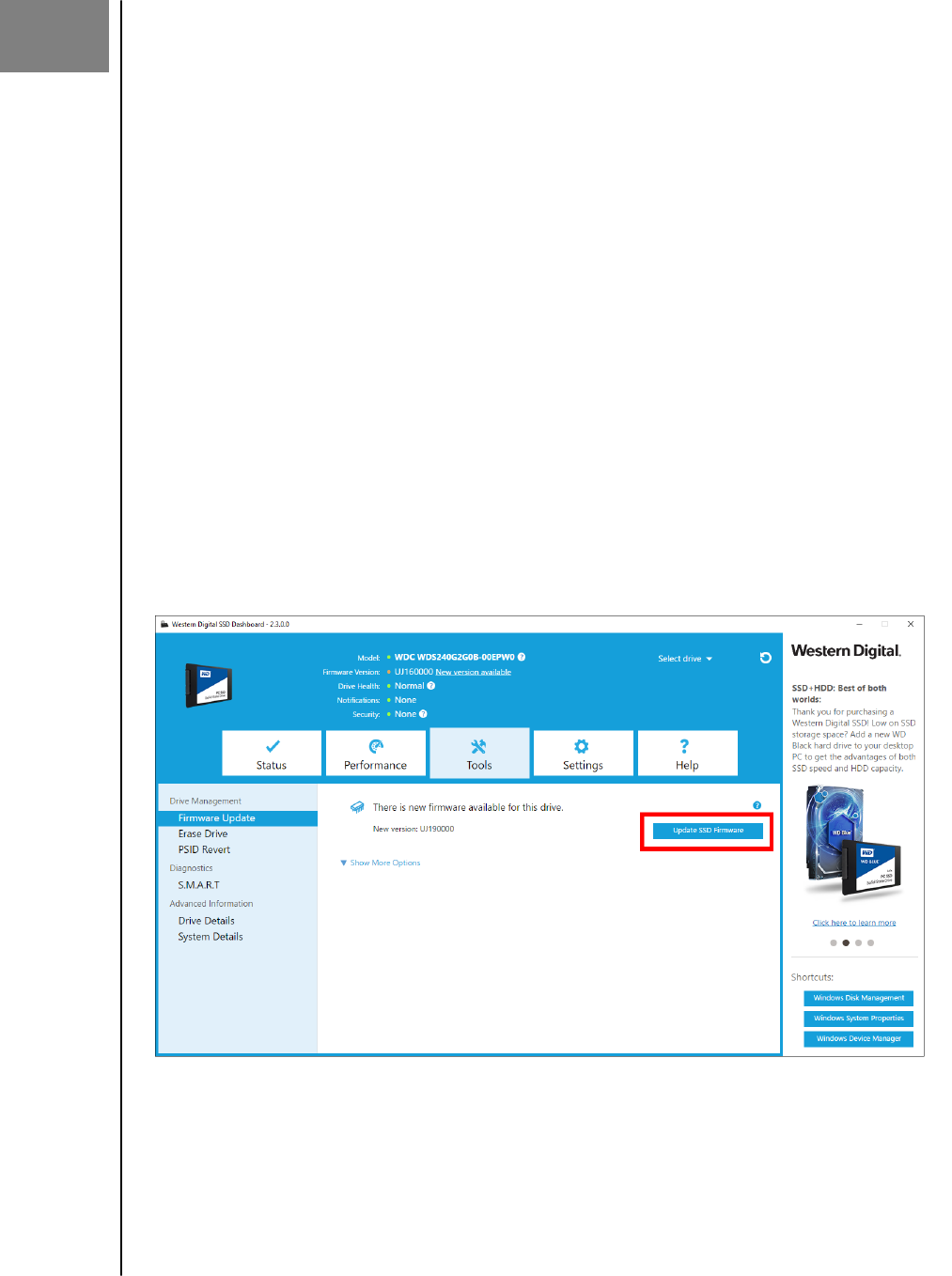This screenshot has height=1276, width=952.
Task: Open the Performance tab
Action: 376,753
